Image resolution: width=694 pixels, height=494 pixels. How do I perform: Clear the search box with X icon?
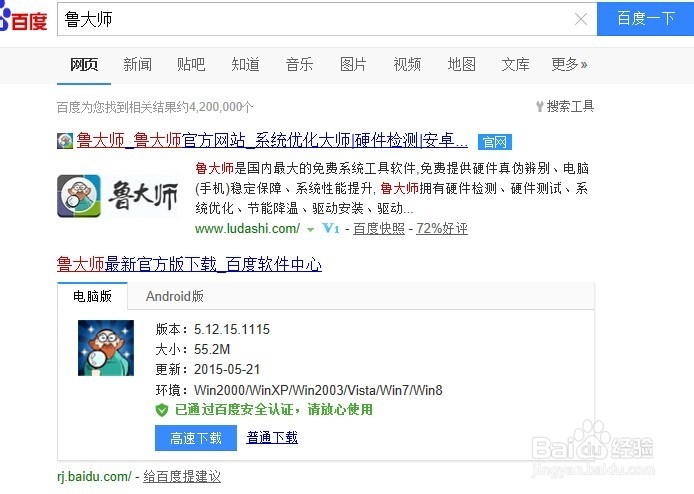click(580, 19)
